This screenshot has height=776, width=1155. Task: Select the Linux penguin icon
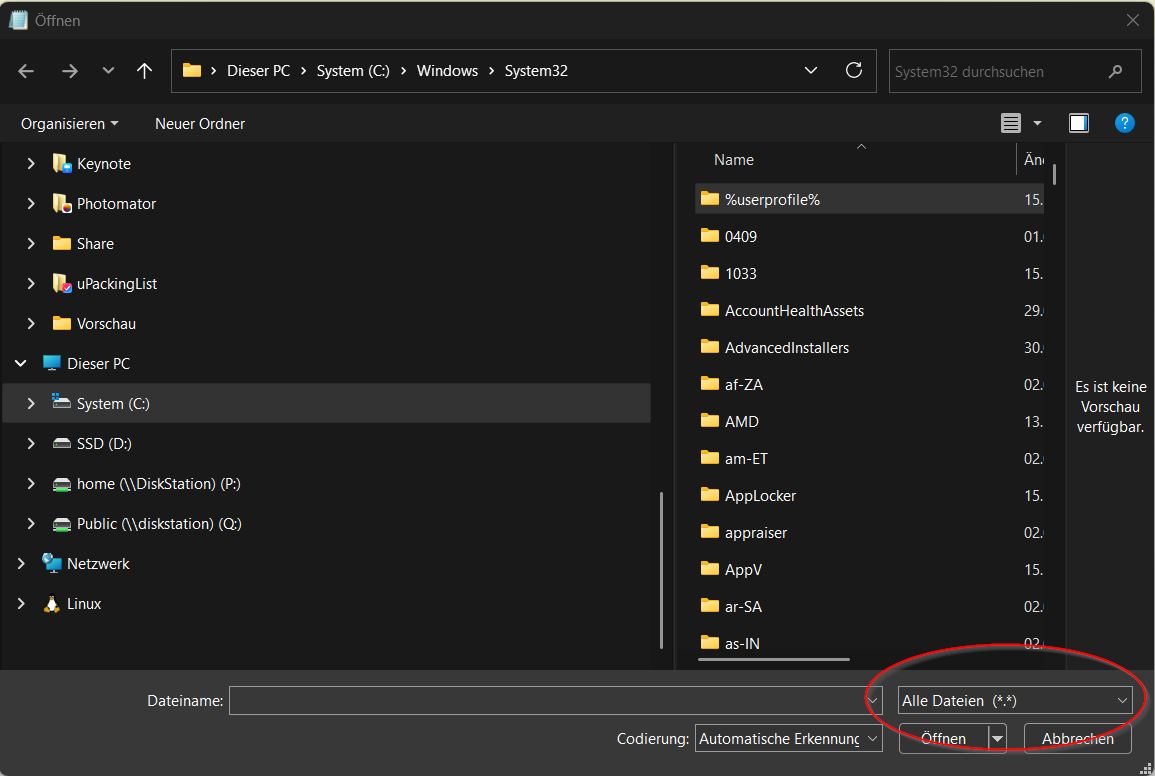pos(52,604)
